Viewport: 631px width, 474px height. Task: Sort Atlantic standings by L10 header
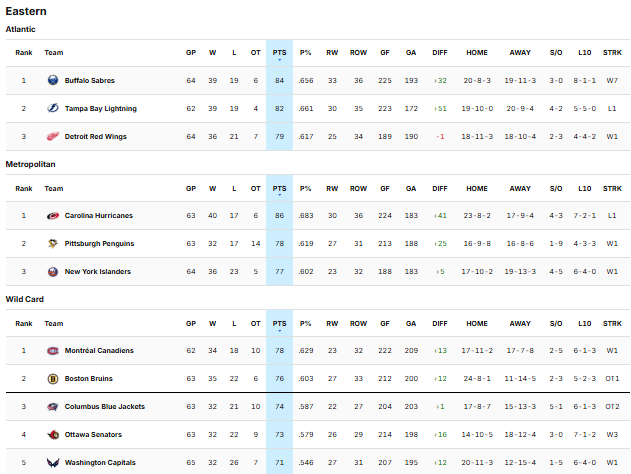[x=585, y=53]
